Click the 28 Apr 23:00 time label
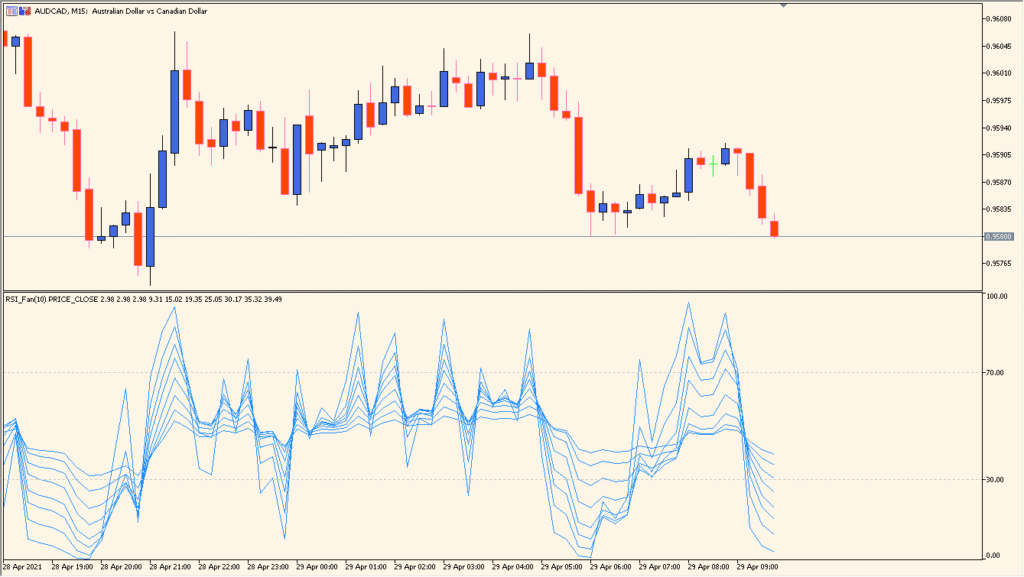This screenshot has width=1024, height=577. point(268,567)
